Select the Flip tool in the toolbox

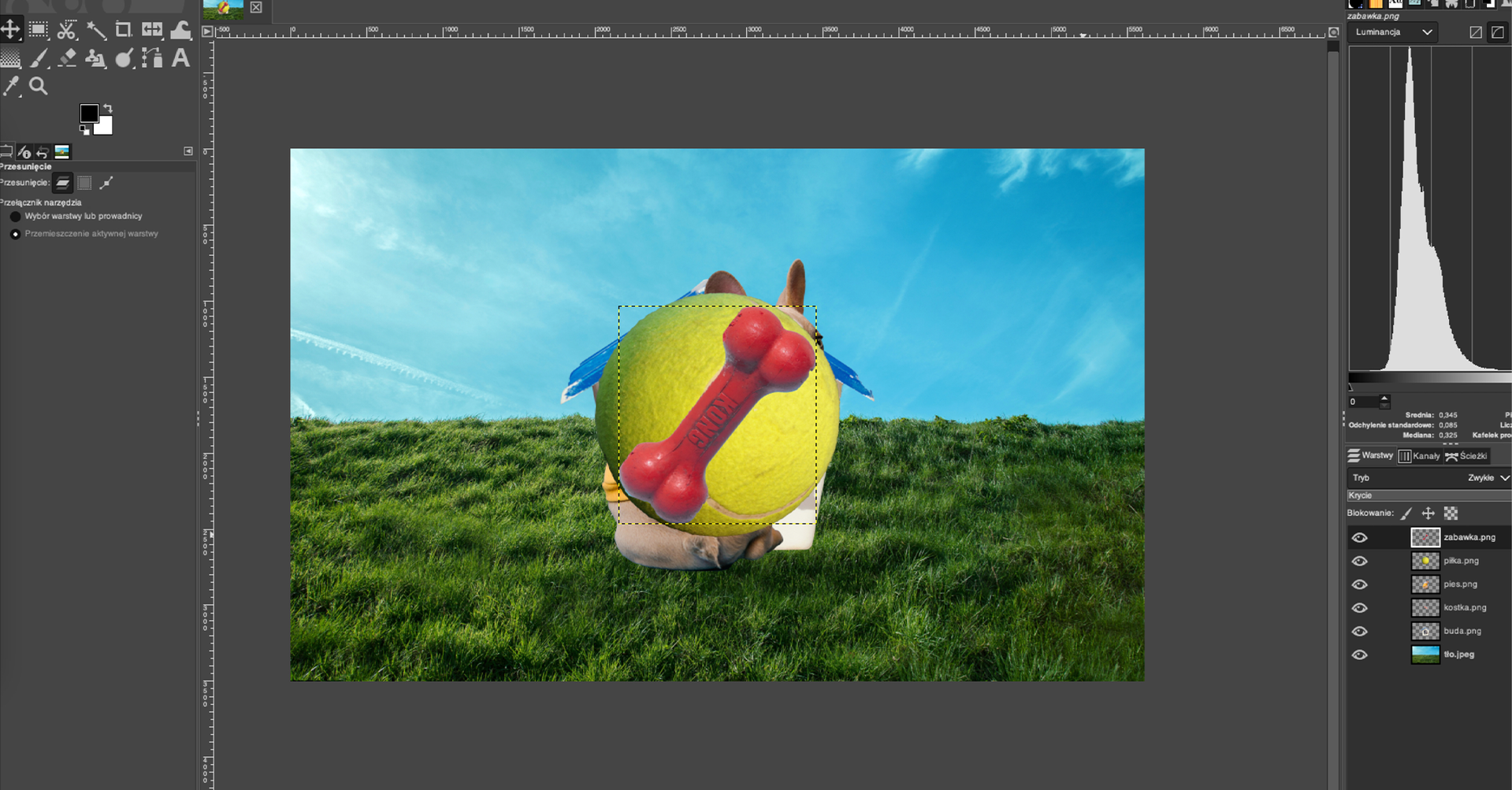point(152,30)
